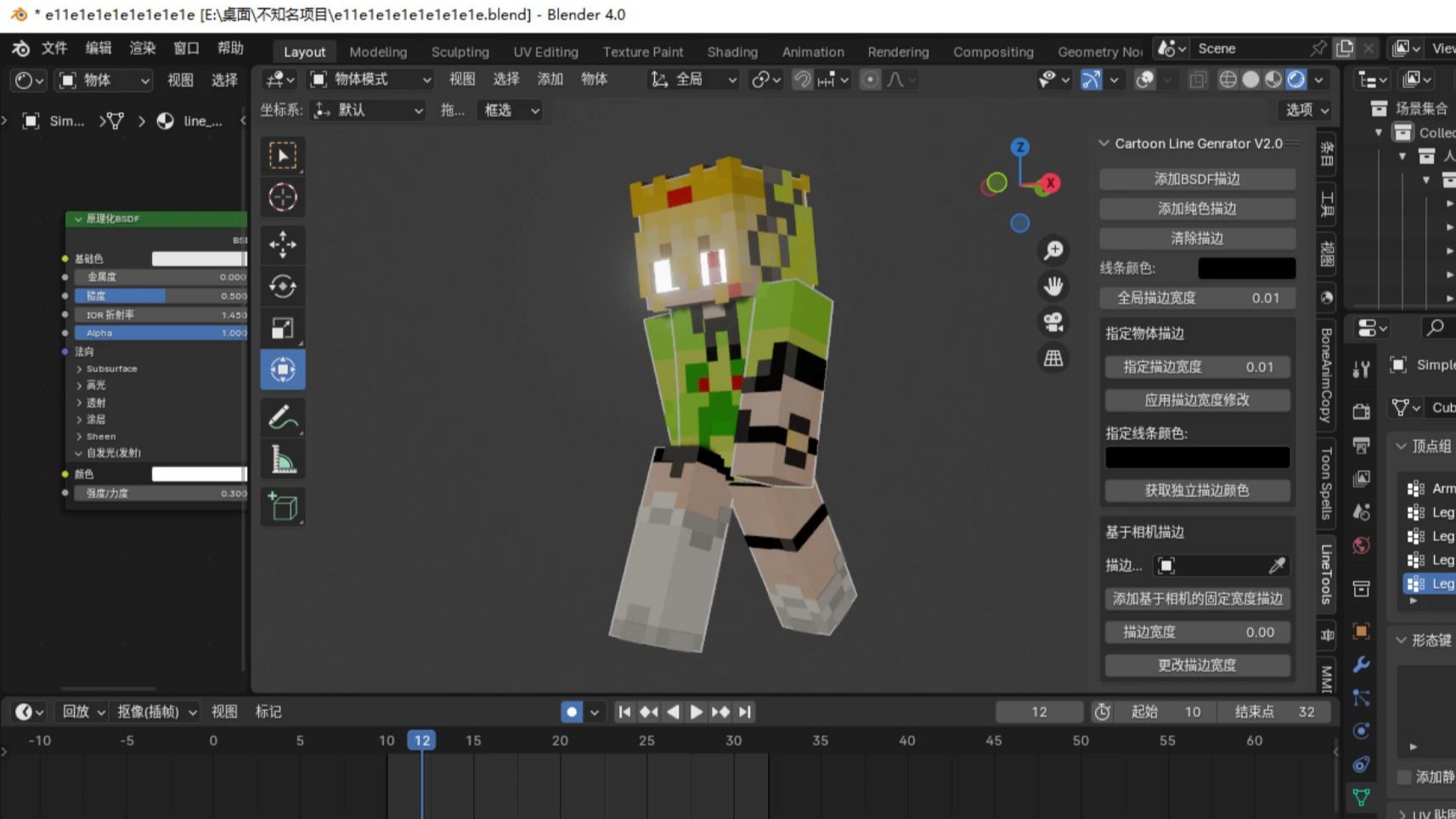Switch to wireframe viewport shading
Image resolution: width=1456 pixels, height=819 pixels.
[x=1227, y=80]
